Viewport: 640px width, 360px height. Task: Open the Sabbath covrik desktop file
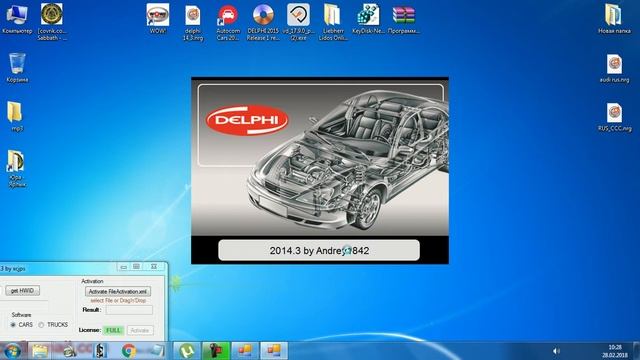(x=52, y=22)
